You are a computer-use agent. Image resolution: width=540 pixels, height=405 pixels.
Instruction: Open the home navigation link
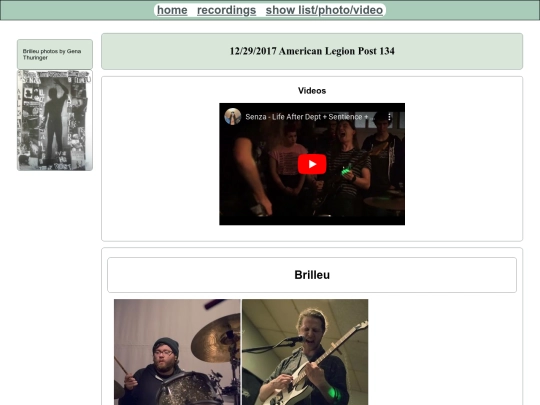click(172, 10)
